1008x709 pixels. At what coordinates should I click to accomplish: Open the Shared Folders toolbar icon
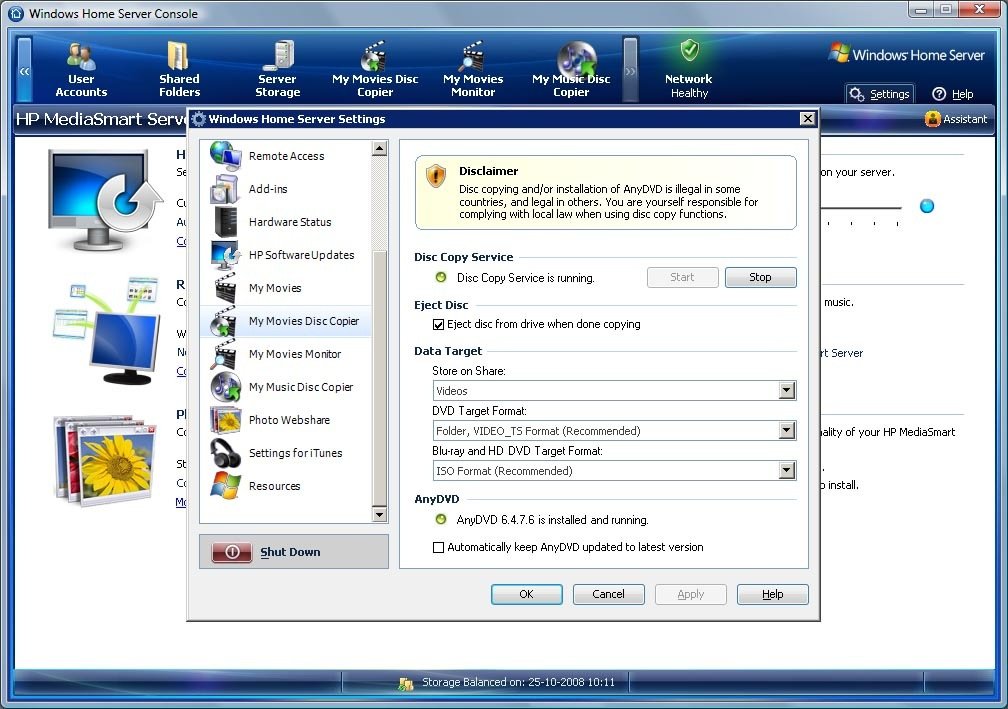point(179,68)
